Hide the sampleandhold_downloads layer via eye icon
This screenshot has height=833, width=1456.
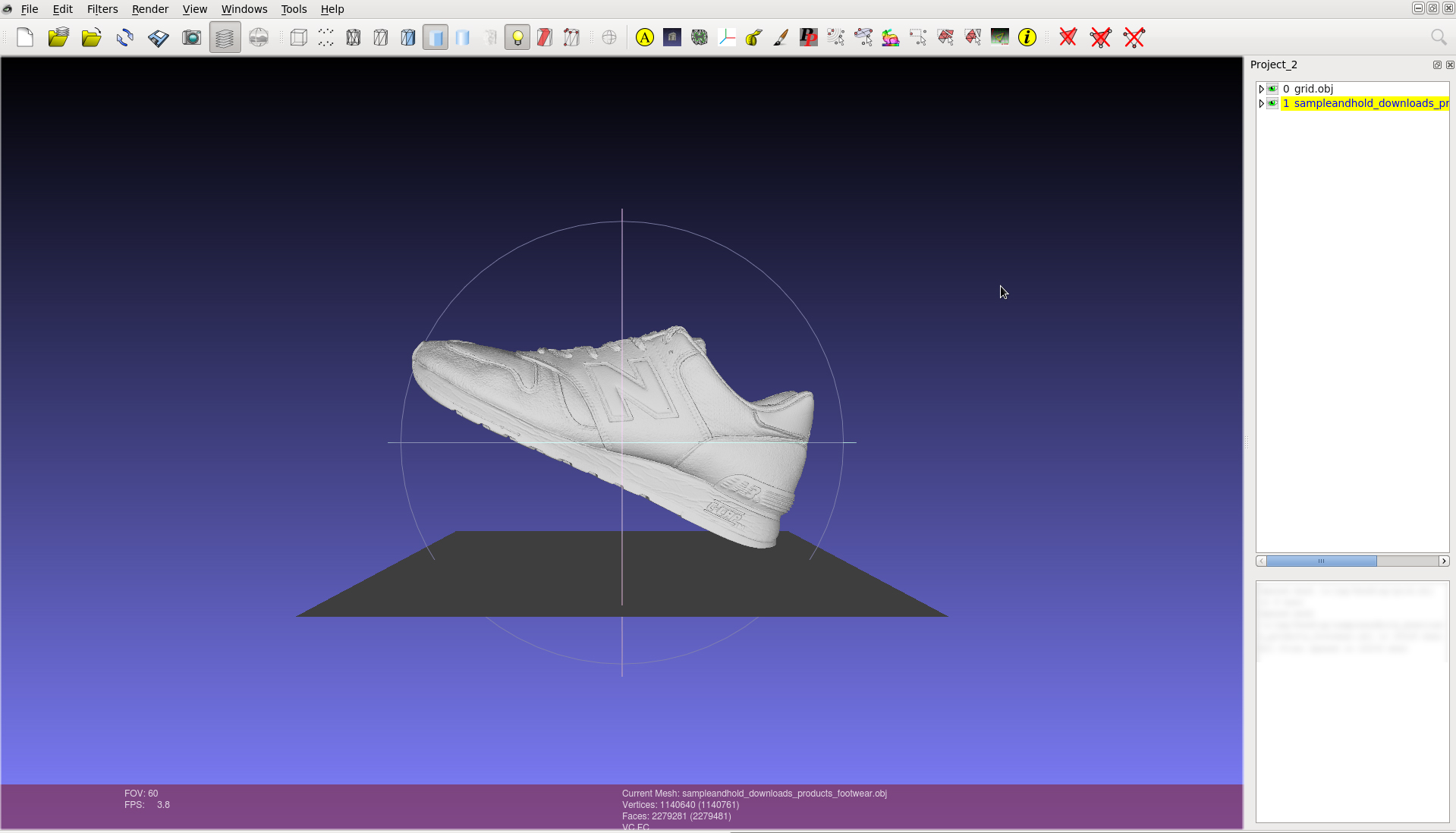point(1273,103)
